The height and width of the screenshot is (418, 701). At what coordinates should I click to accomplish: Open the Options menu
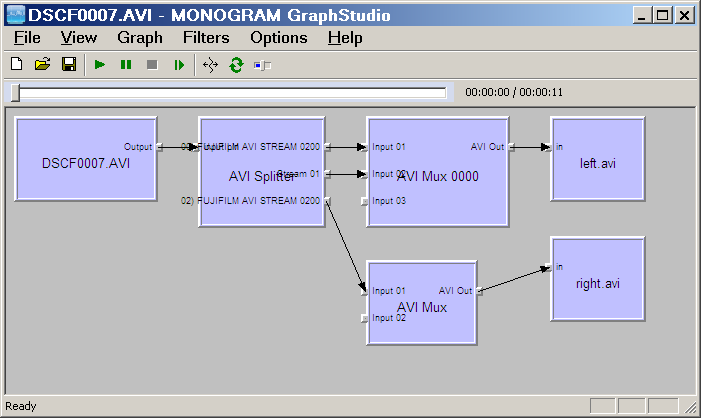279,38
